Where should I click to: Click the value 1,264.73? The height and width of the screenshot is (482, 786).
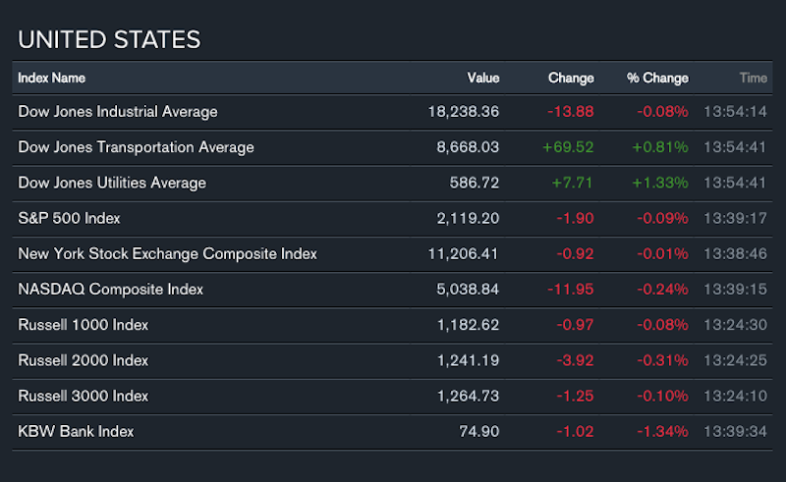tap(468, 396)
